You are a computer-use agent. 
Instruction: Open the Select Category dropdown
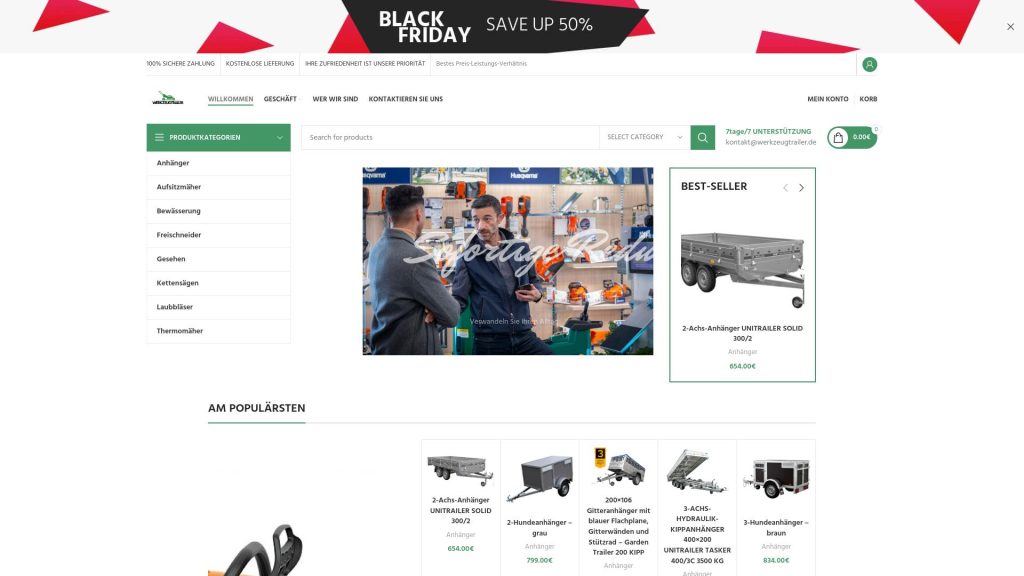pos(645,137)
